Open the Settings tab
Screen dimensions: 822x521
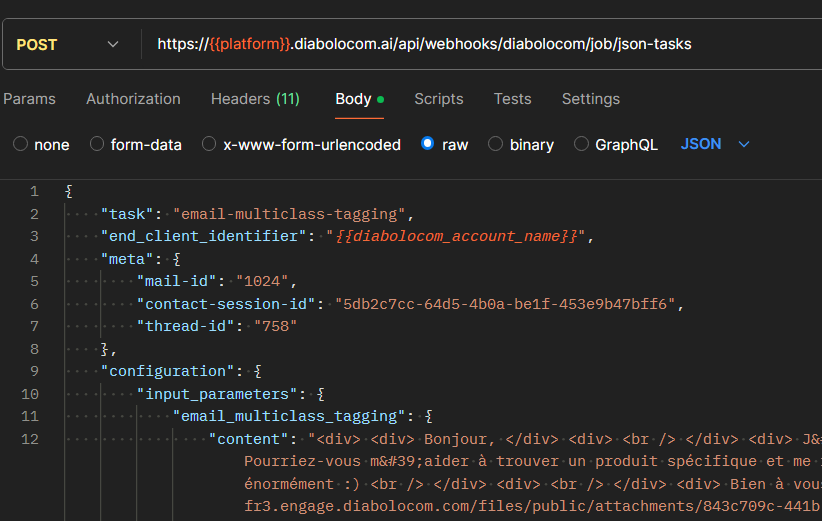pos(590,99)
